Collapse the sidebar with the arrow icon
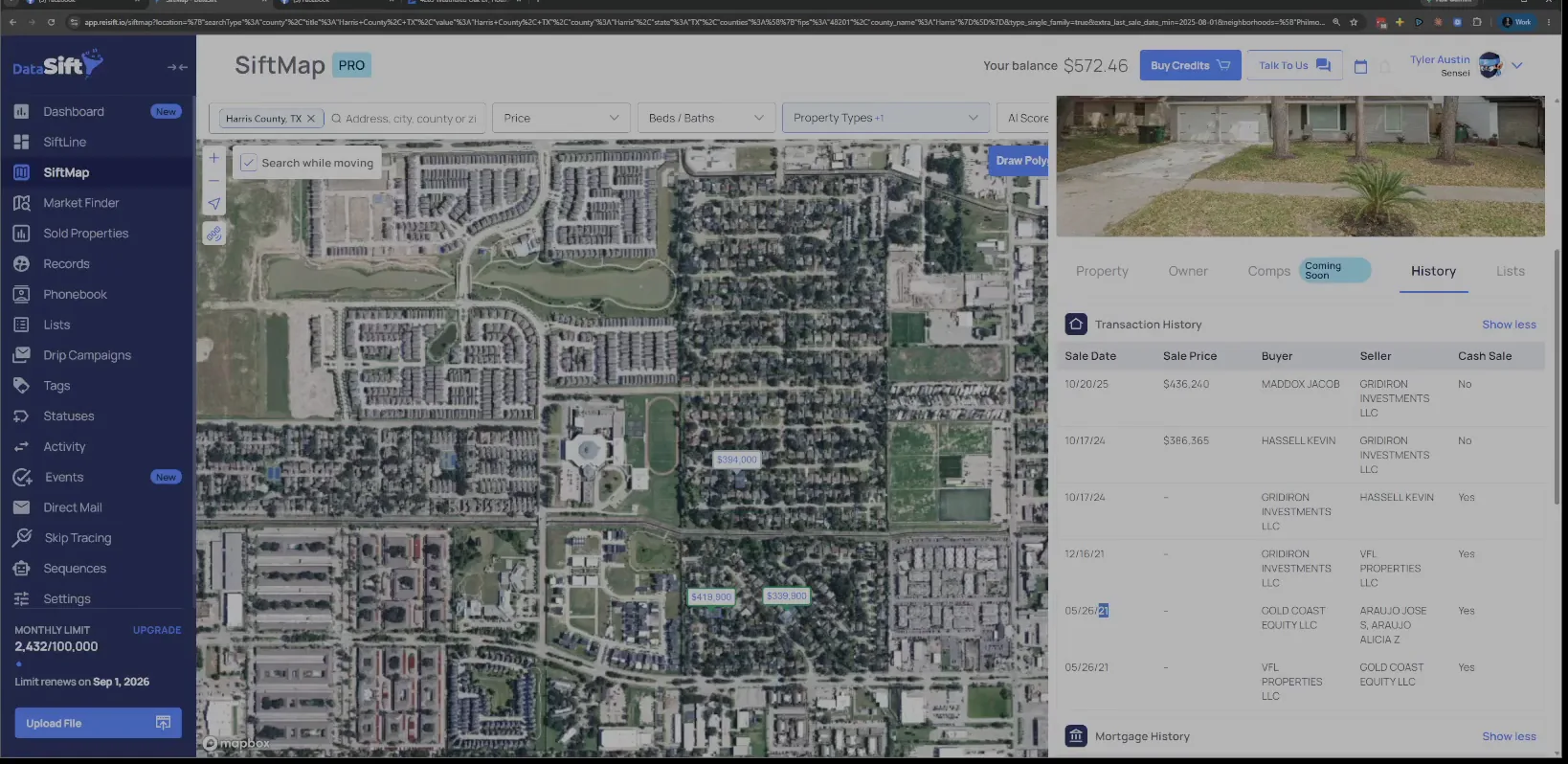Screen dimensions: 1568x764 tap(177, 67)
